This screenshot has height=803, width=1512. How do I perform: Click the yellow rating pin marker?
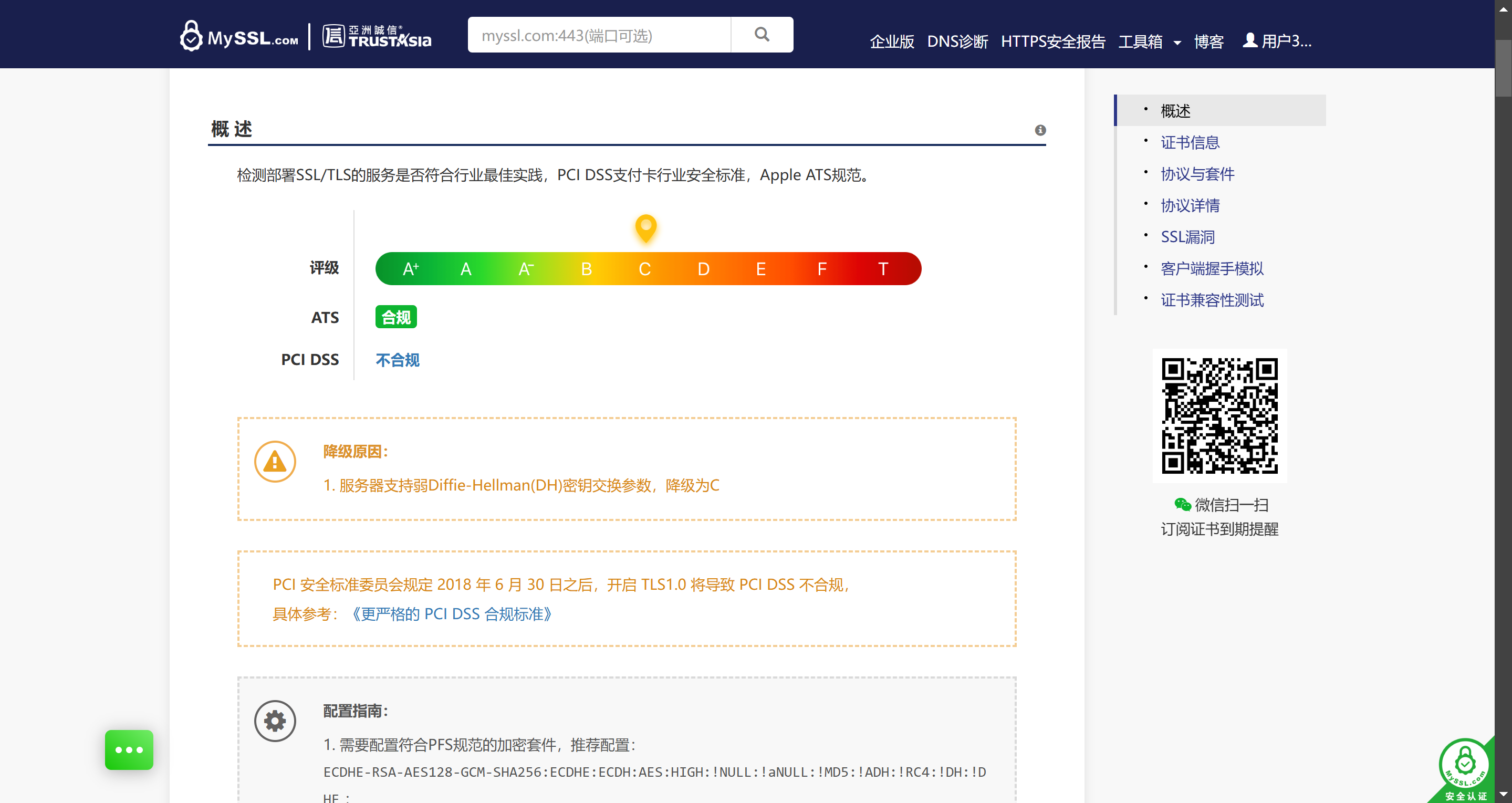[x=645, y=228]
